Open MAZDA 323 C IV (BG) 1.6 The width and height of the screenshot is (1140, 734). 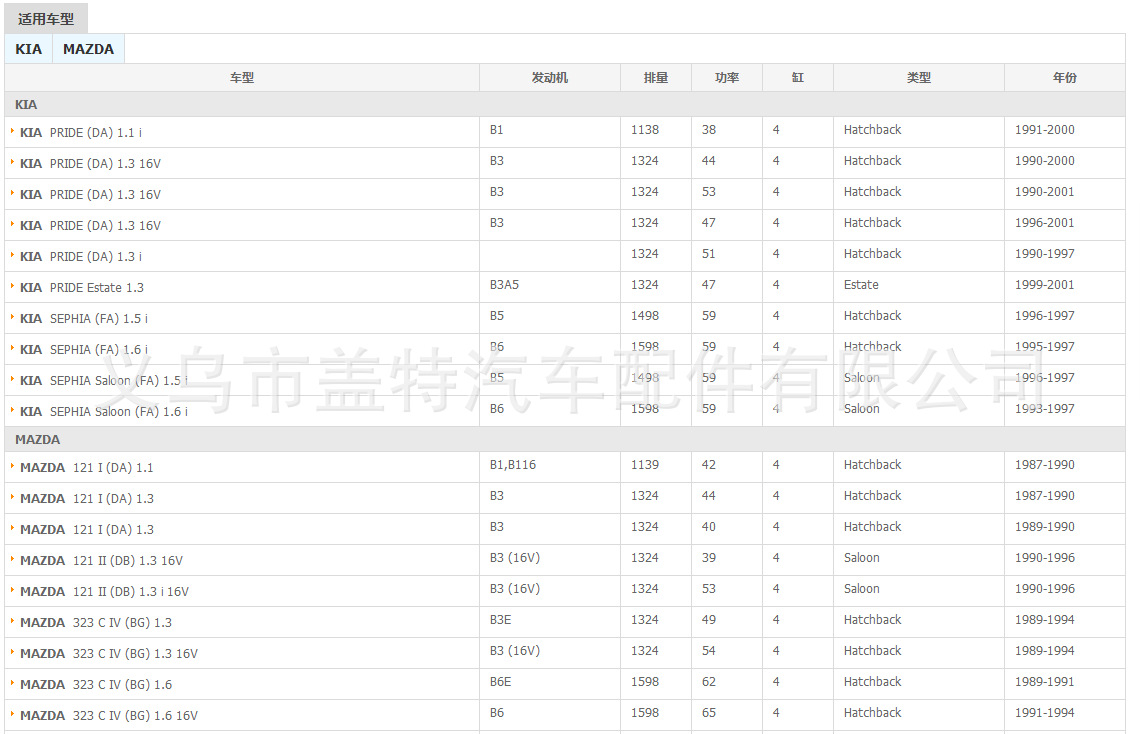[x=96, y=685]
